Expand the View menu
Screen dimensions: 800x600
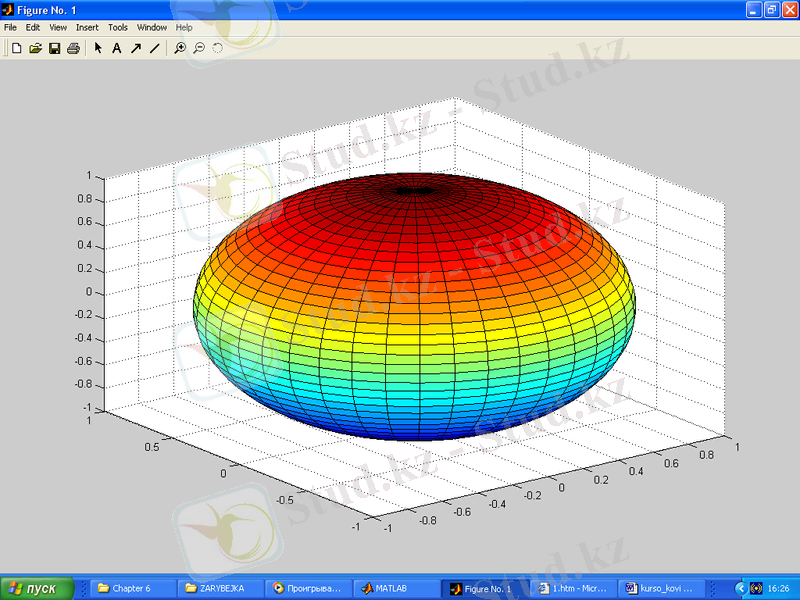pyautogui.click(x=58, y=28)
